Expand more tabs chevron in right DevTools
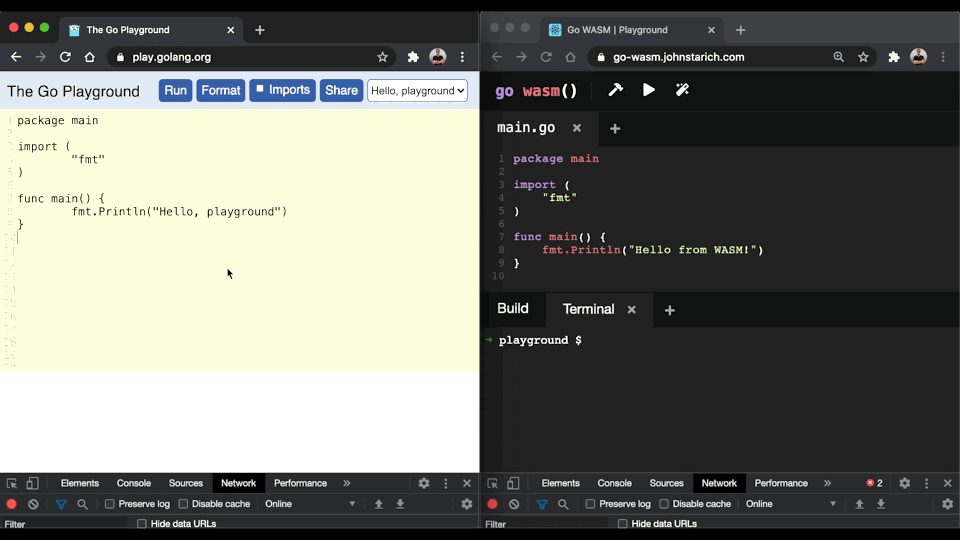 827,483
